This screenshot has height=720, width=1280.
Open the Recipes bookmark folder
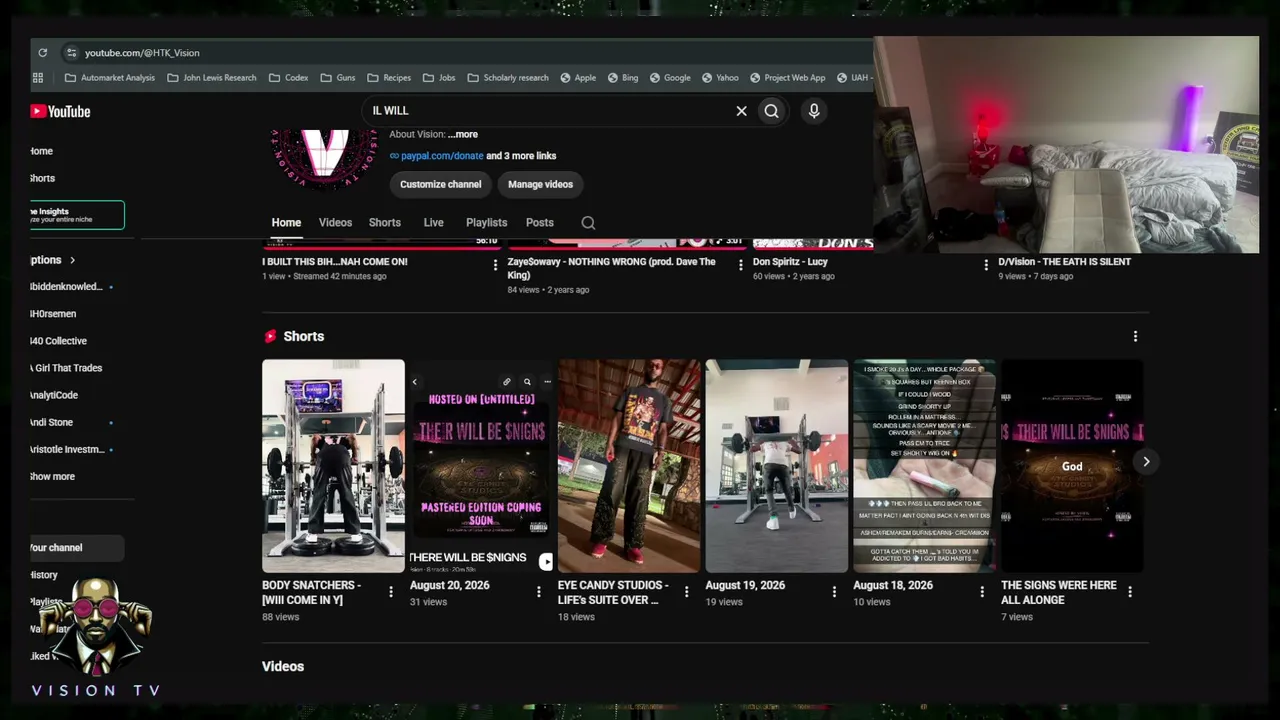(388, 78)
